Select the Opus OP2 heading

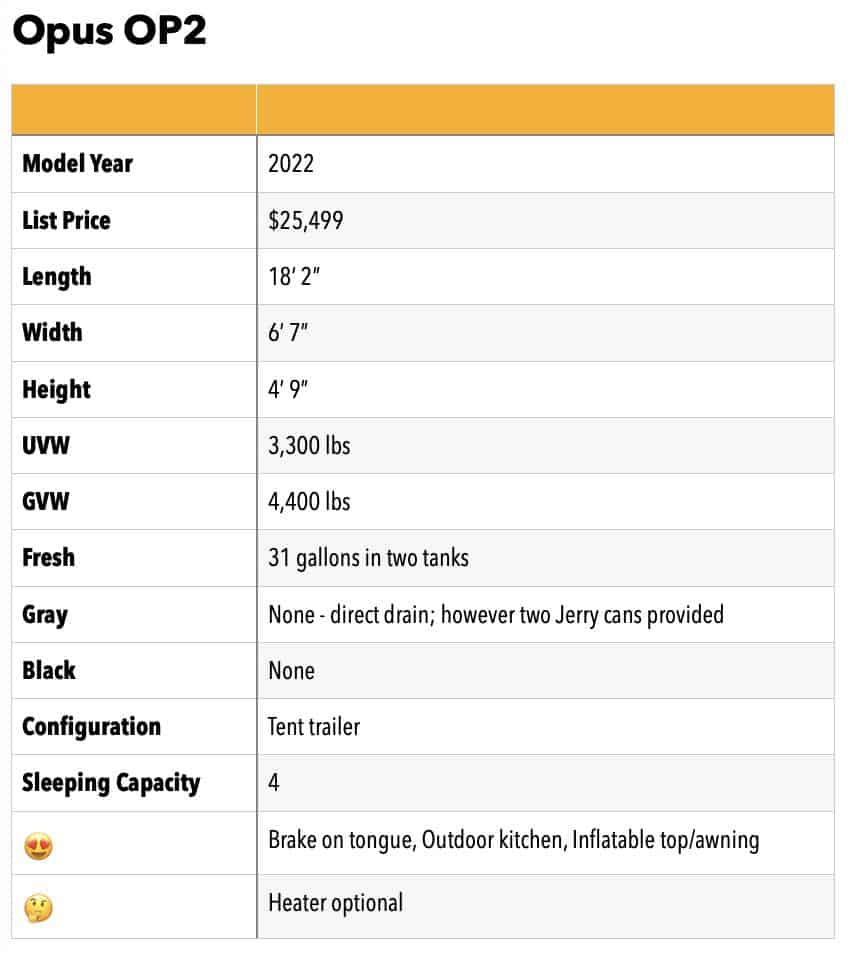pos(110,31)
